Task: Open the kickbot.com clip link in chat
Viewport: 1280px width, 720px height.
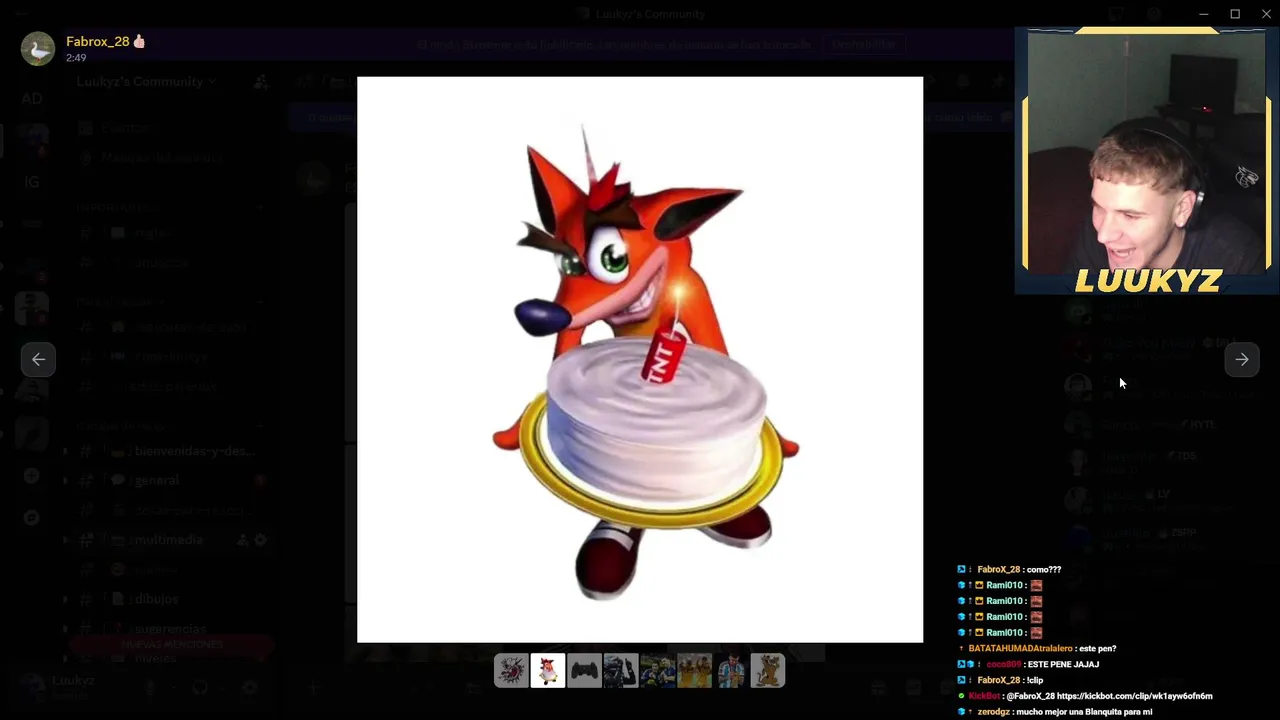Action: [x=1135, y=696]
